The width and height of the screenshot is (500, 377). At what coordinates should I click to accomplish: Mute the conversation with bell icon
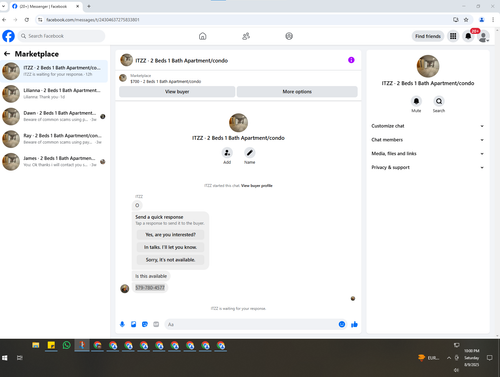[x=416, y=101]
